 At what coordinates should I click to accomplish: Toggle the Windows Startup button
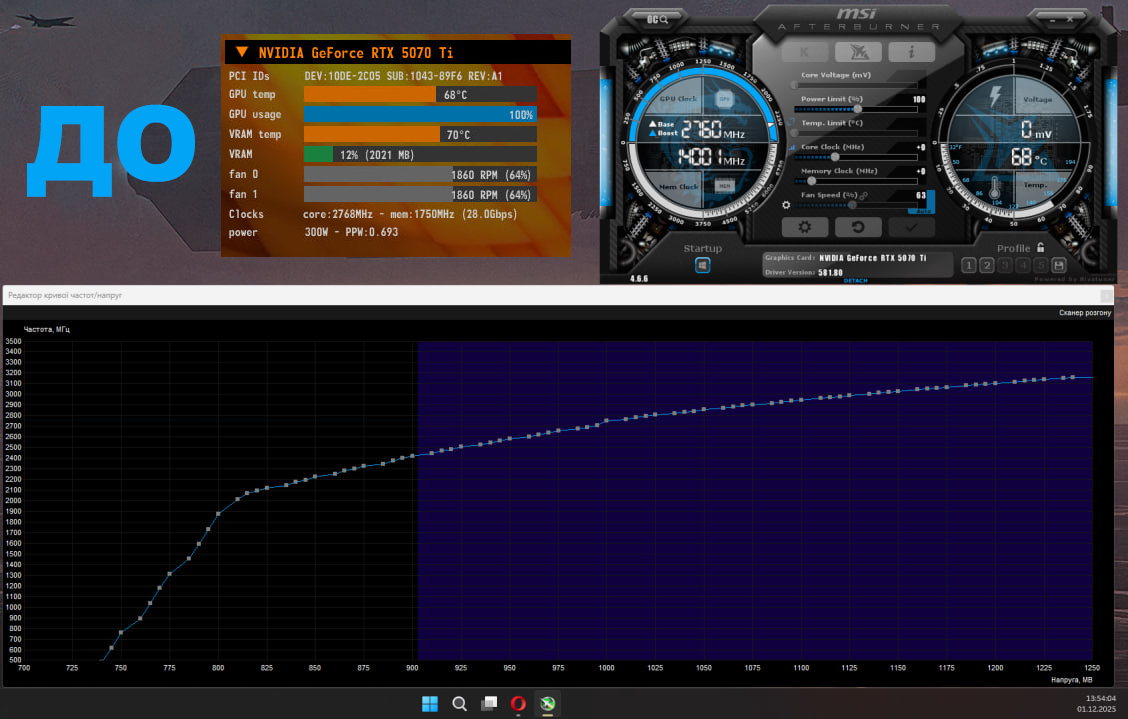[702, 265]
